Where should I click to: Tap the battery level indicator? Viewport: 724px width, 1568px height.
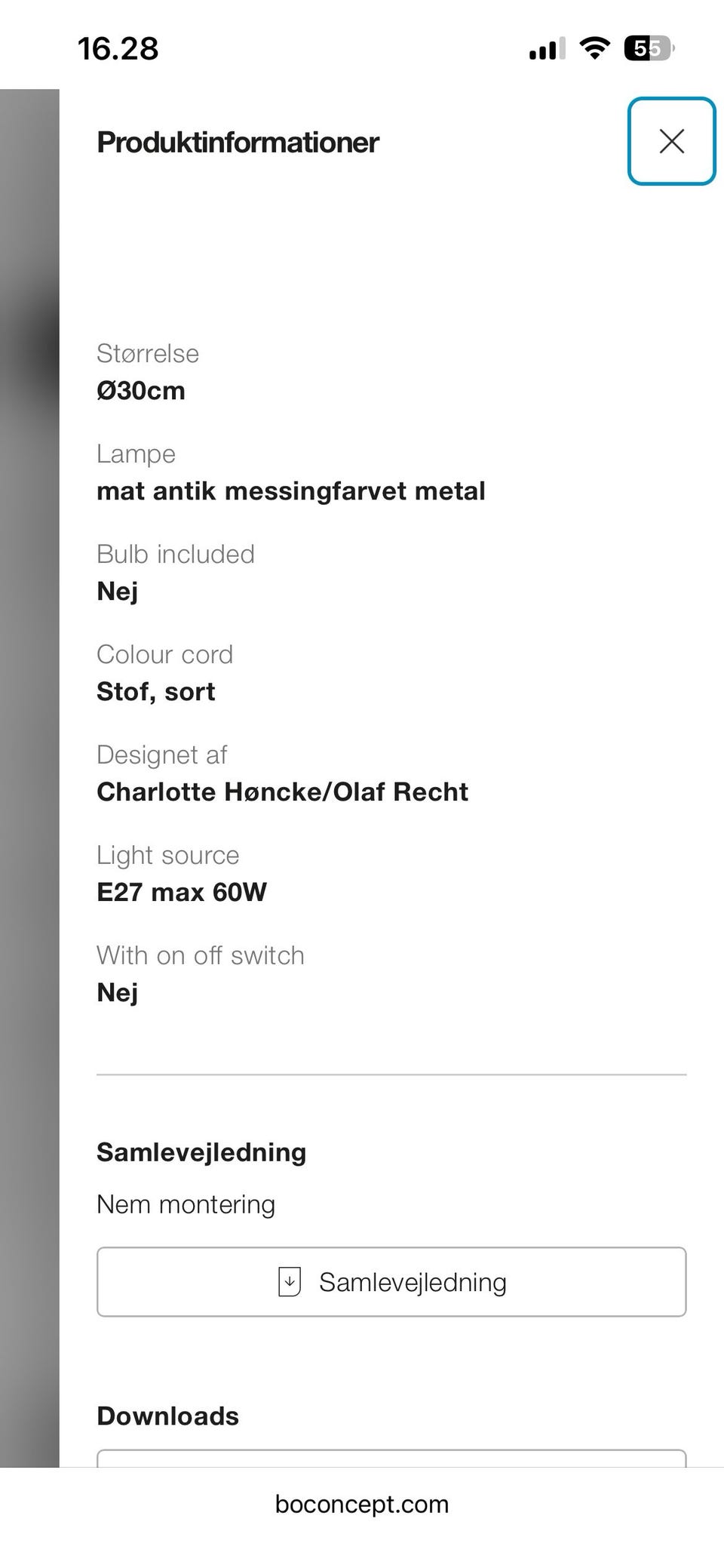pyautogui.click(x=648, y=49)
